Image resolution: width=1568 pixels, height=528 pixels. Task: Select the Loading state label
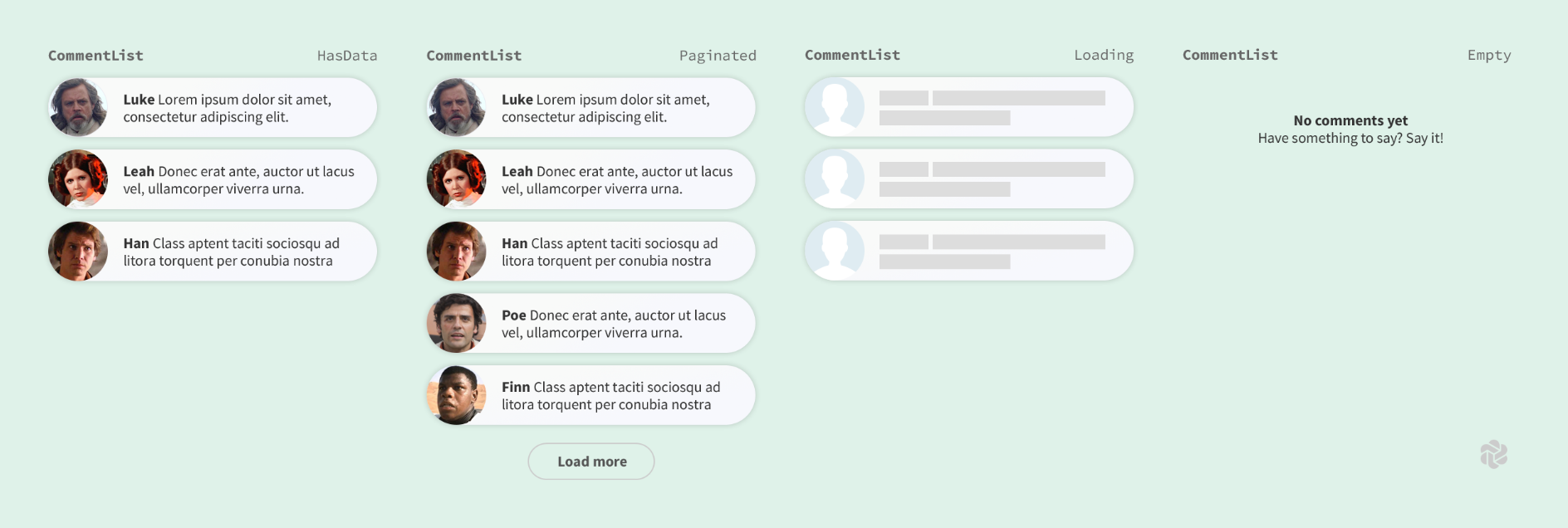point(1104,55)
